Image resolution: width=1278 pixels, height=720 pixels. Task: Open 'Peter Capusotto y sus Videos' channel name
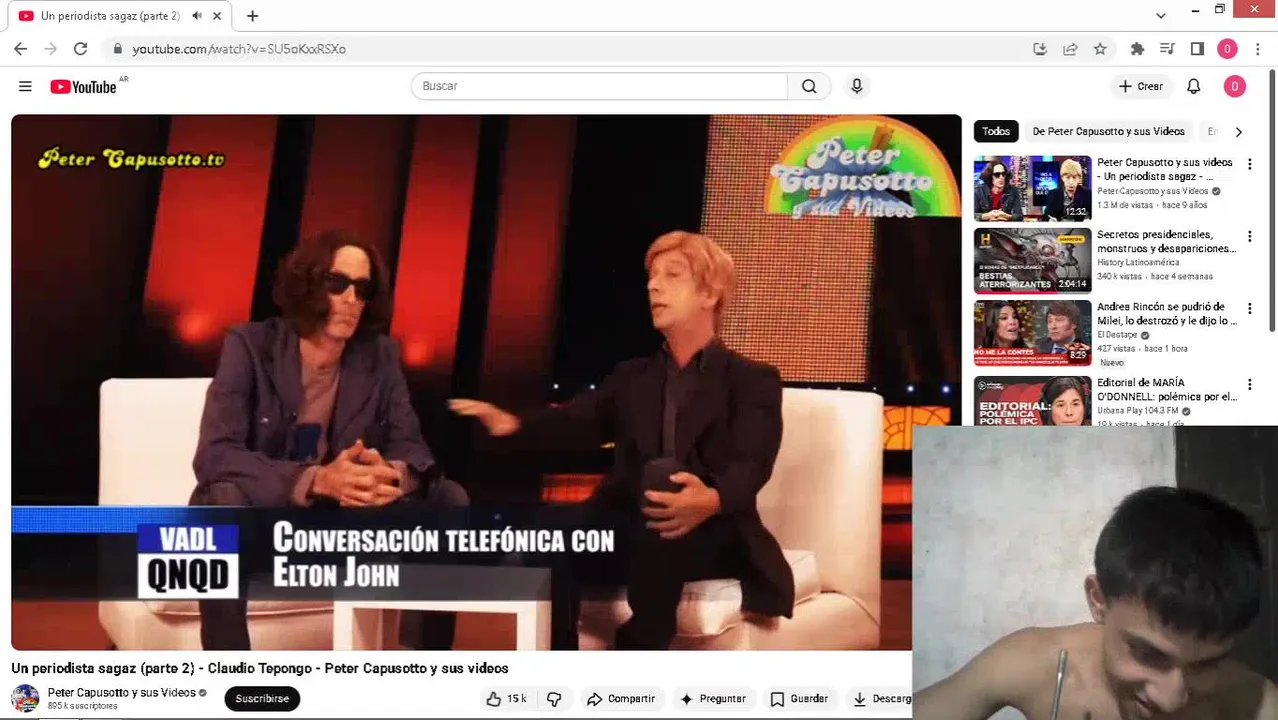(122, 692)
